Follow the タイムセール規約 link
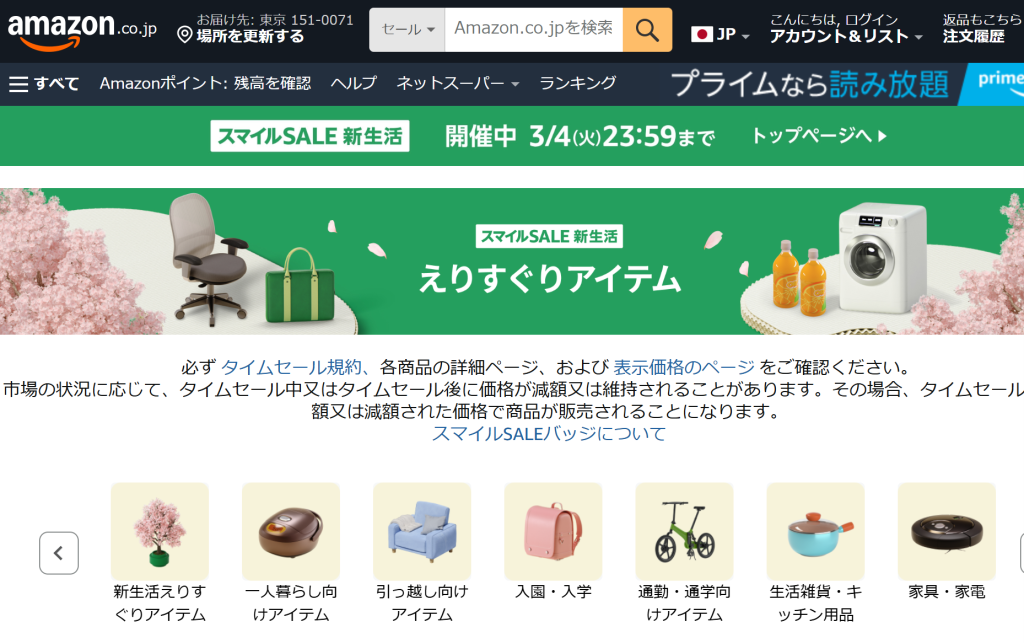Viewport: 1024px width, 643px height. pos(291,367)
